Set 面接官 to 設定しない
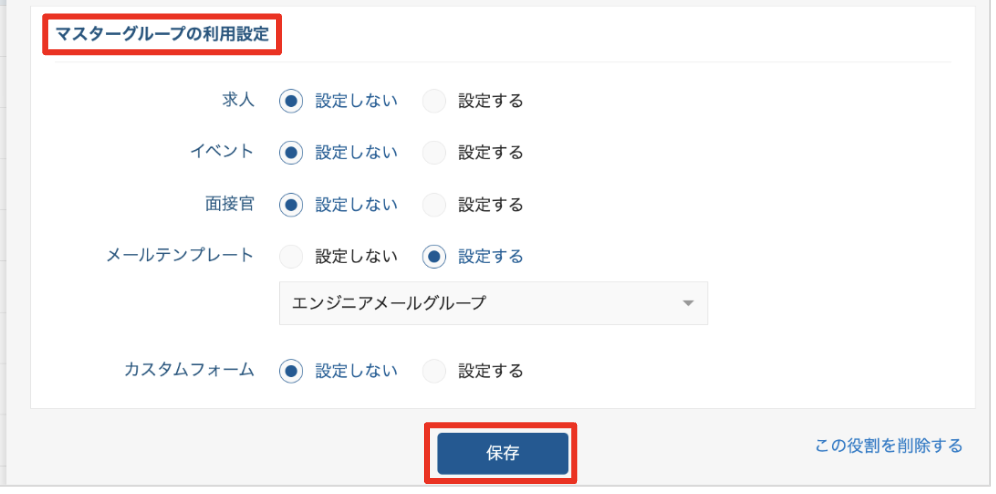Screen dimensions: 996x494 click(x=292, y=204)
